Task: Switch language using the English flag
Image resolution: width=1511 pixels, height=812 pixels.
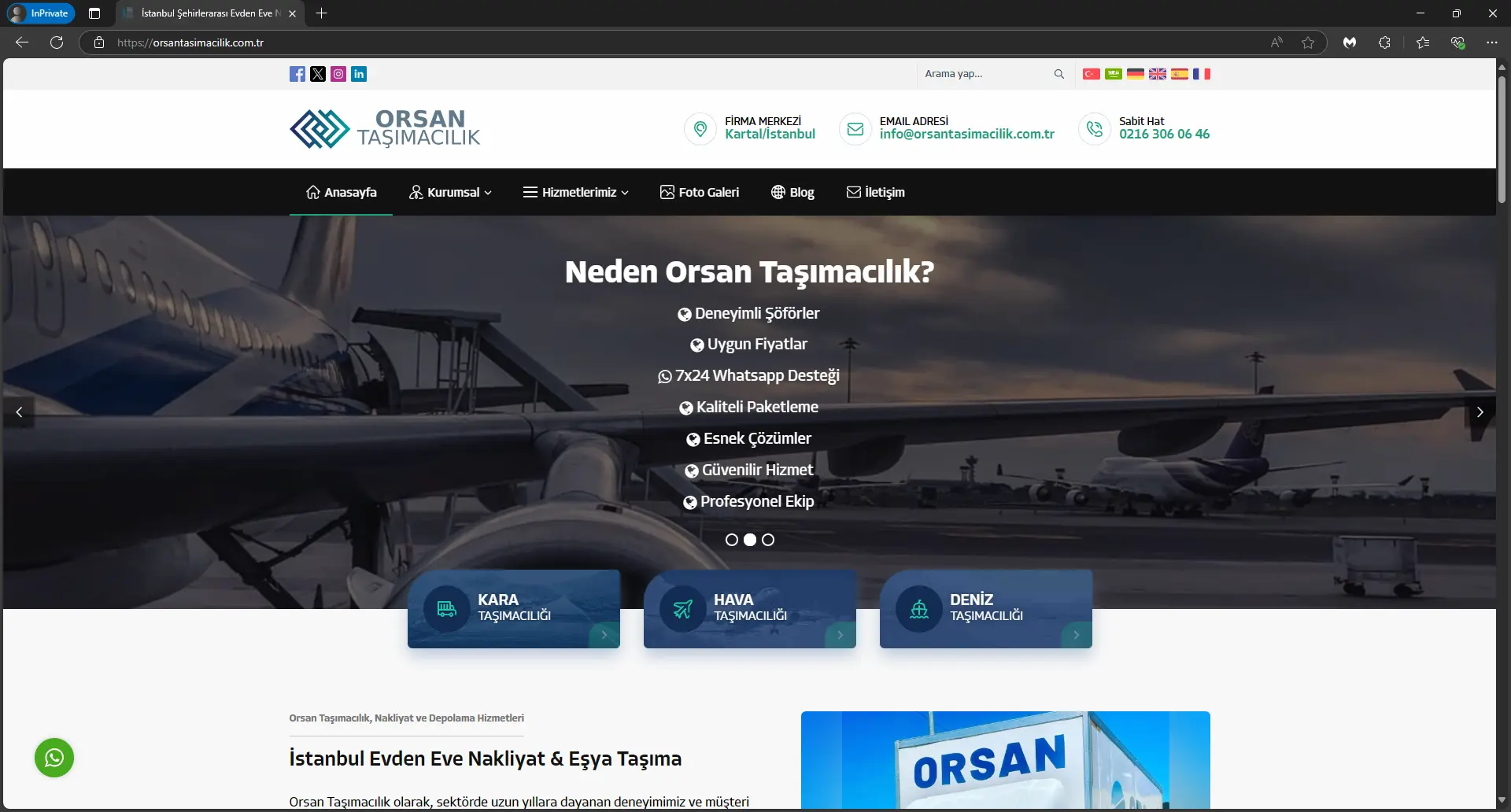Action: pos(1157,73)
